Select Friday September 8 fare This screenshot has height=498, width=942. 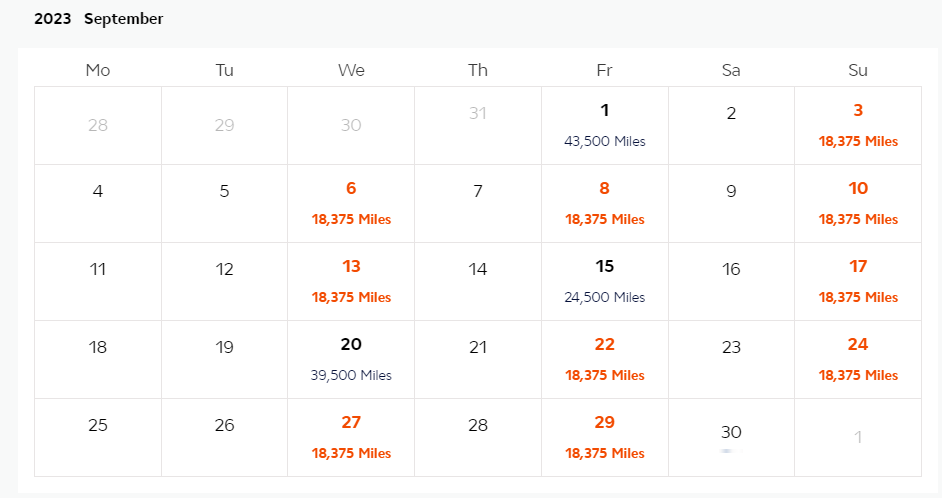point(604,203)
